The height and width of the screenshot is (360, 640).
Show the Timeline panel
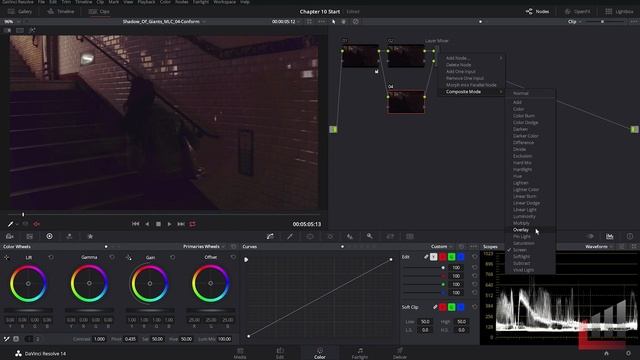pyautogui.click(x=61, y=12)
